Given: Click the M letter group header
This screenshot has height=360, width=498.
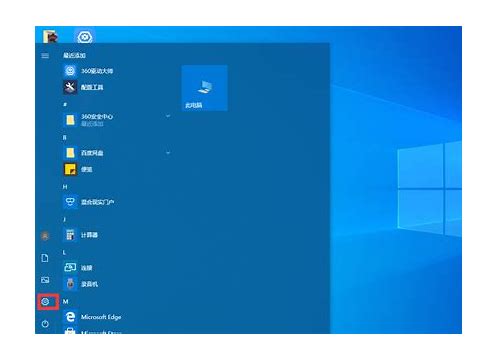Looking at the screenshot, I should [x=65, y=301].
